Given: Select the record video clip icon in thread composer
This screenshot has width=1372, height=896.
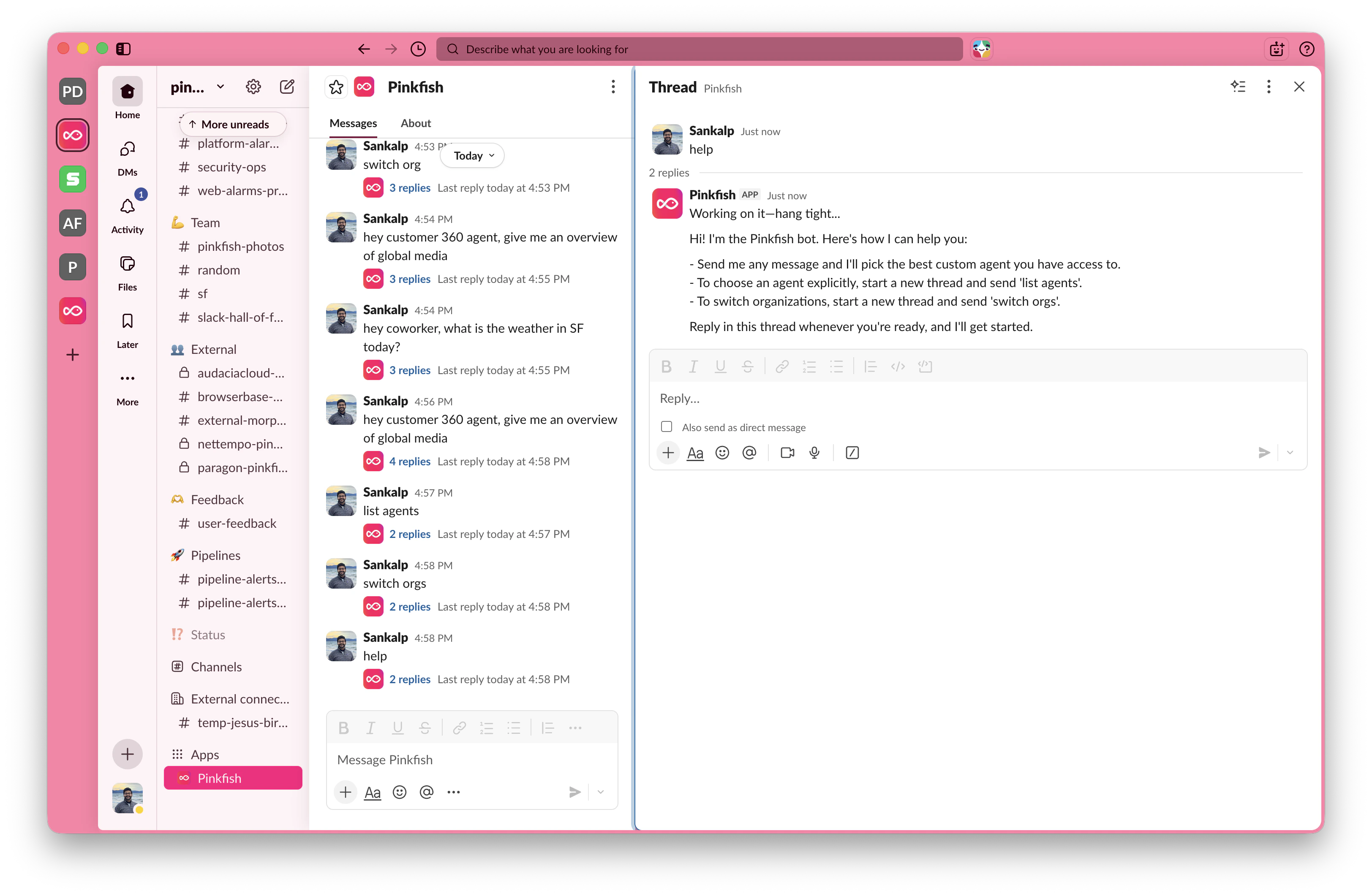Looking at the screenshot, I should (x=787, y=453).
